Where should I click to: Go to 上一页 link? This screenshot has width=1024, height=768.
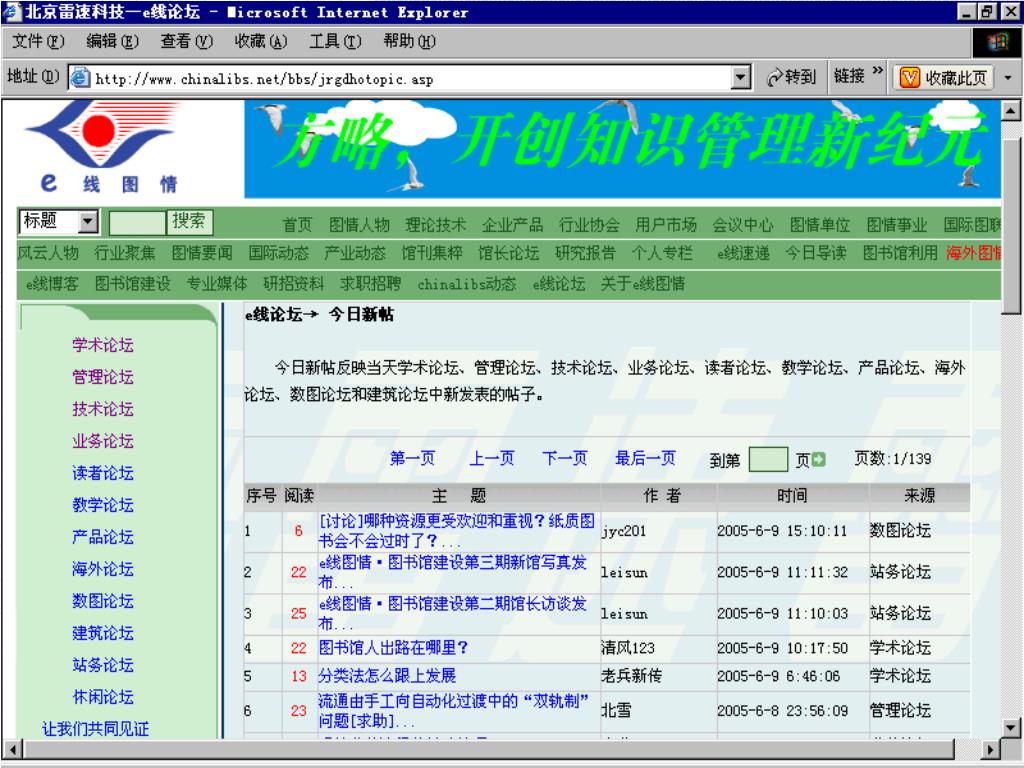pos(492,458)
